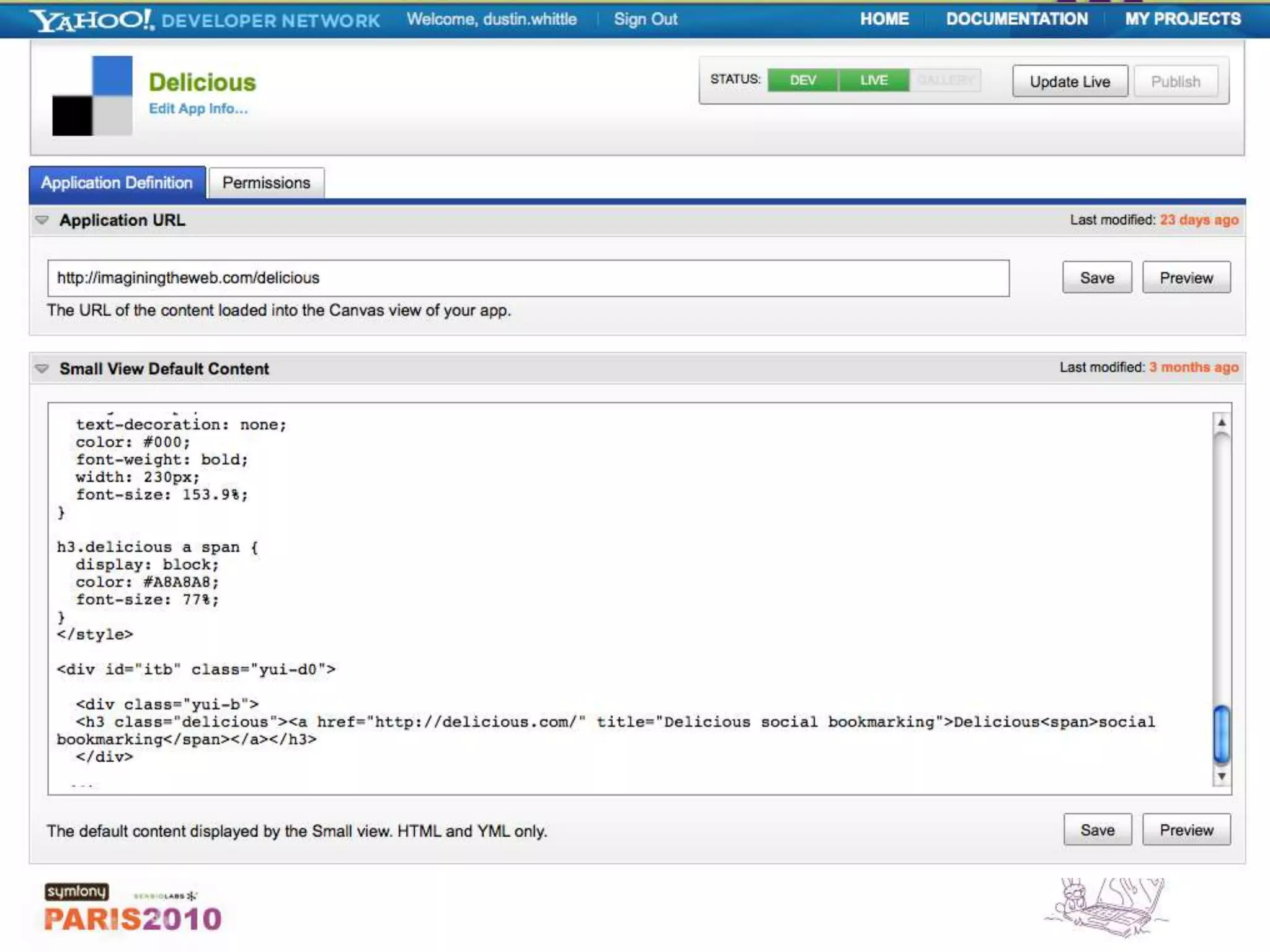Save the Small View Default Content

tap(1097, 830)
